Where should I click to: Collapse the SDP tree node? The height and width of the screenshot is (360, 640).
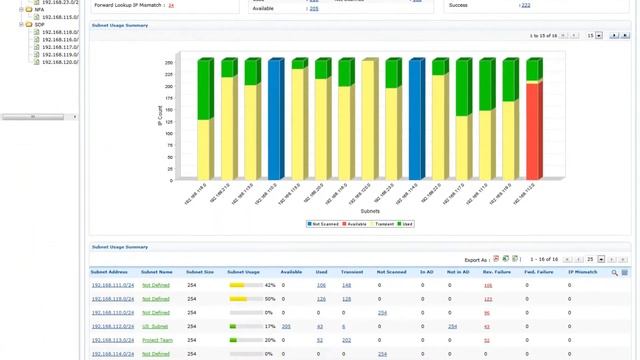21,24
